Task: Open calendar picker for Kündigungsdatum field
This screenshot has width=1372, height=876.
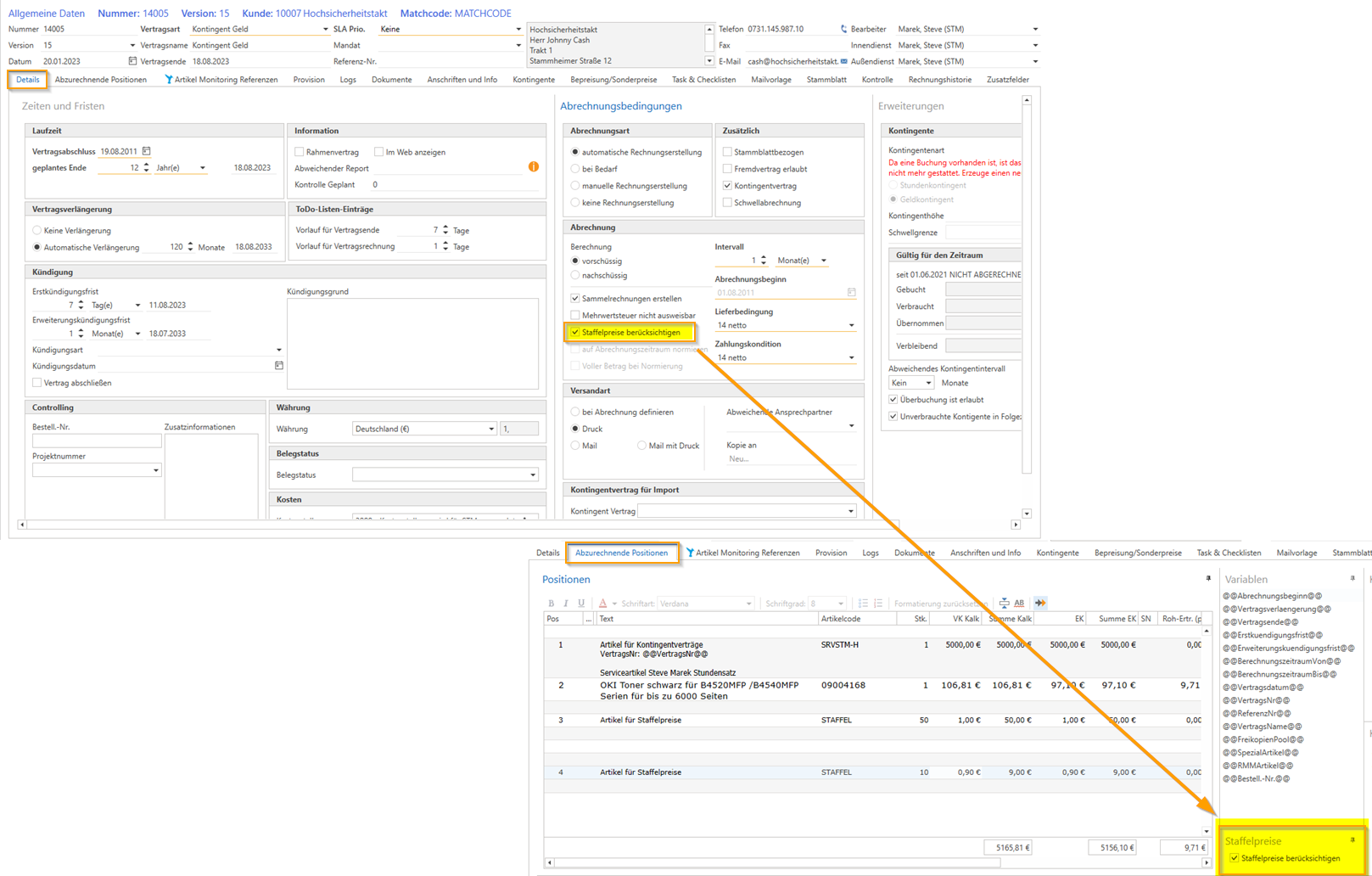Action: pos(278,366)
